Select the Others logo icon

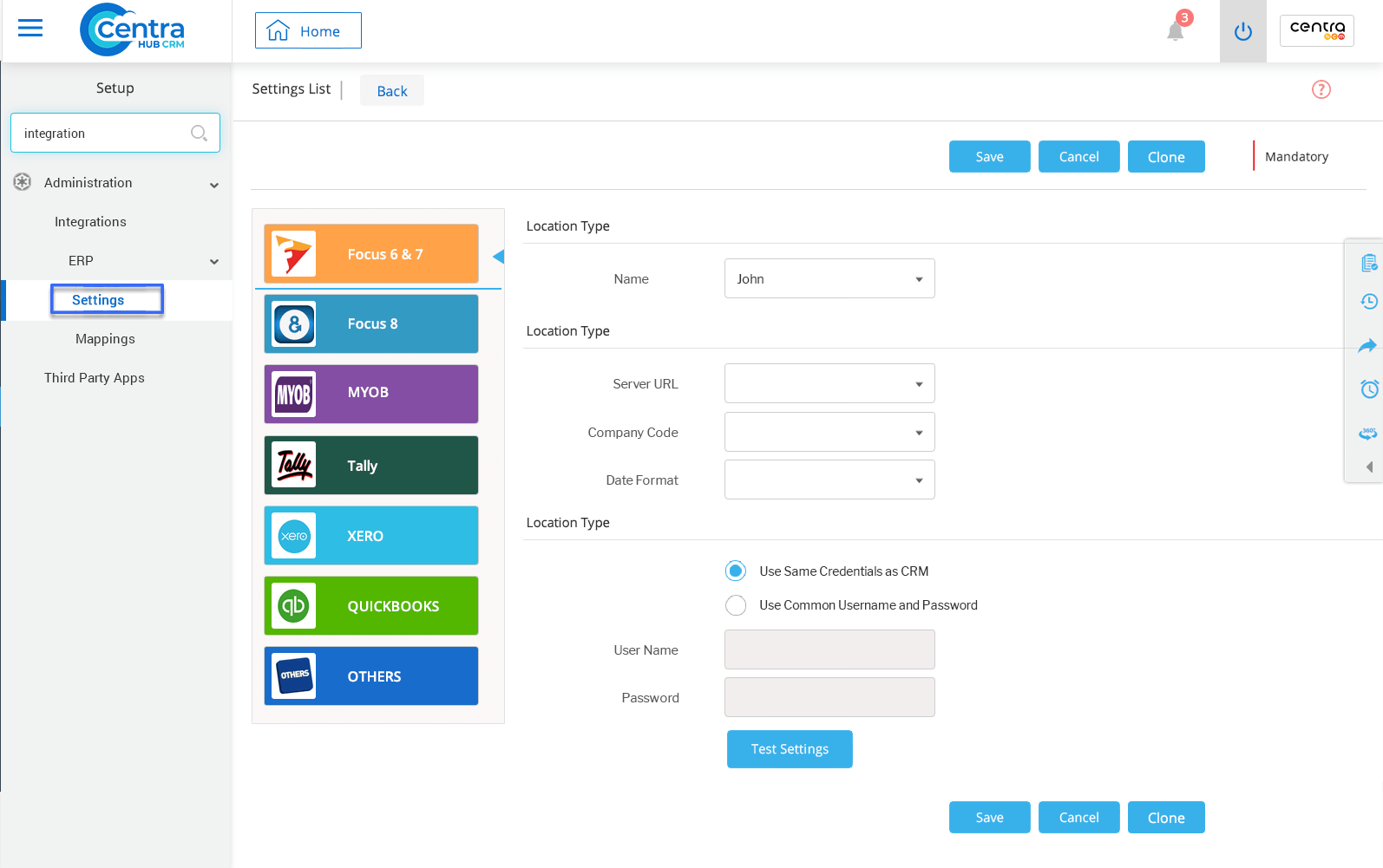coord(294,676)
